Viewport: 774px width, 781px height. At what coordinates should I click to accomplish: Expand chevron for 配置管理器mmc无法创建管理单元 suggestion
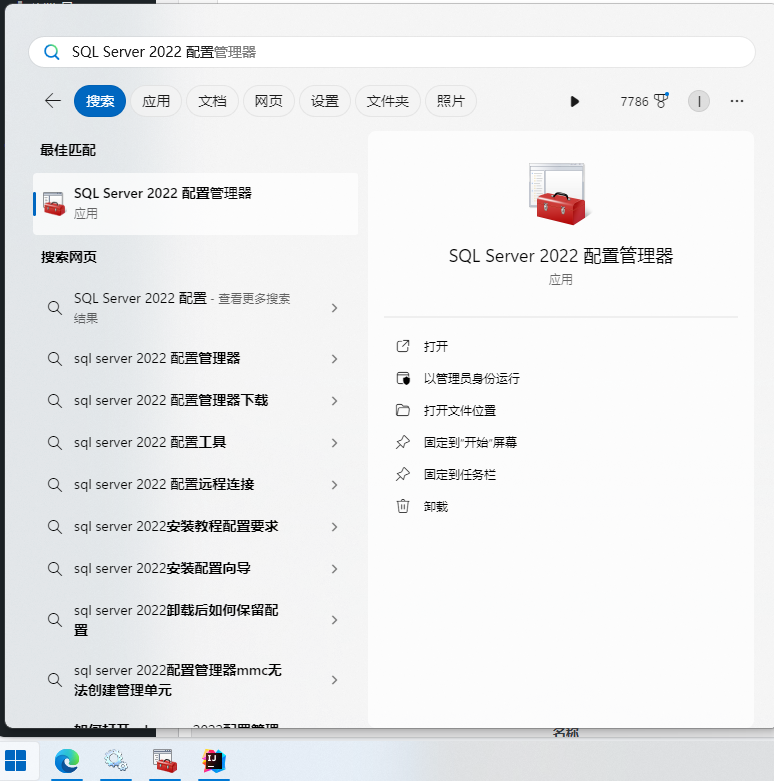334,680
